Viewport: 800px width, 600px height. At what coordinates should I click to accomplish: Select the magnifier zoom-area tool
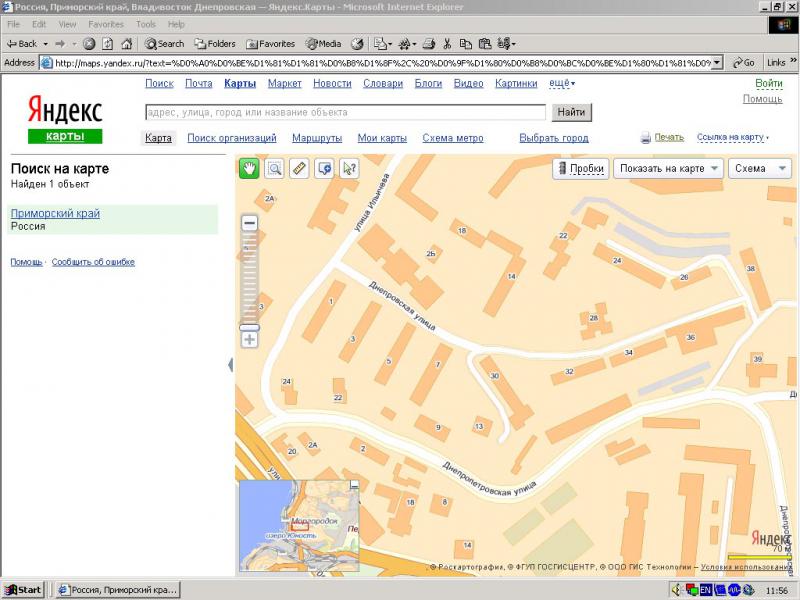tap(274, 168)
